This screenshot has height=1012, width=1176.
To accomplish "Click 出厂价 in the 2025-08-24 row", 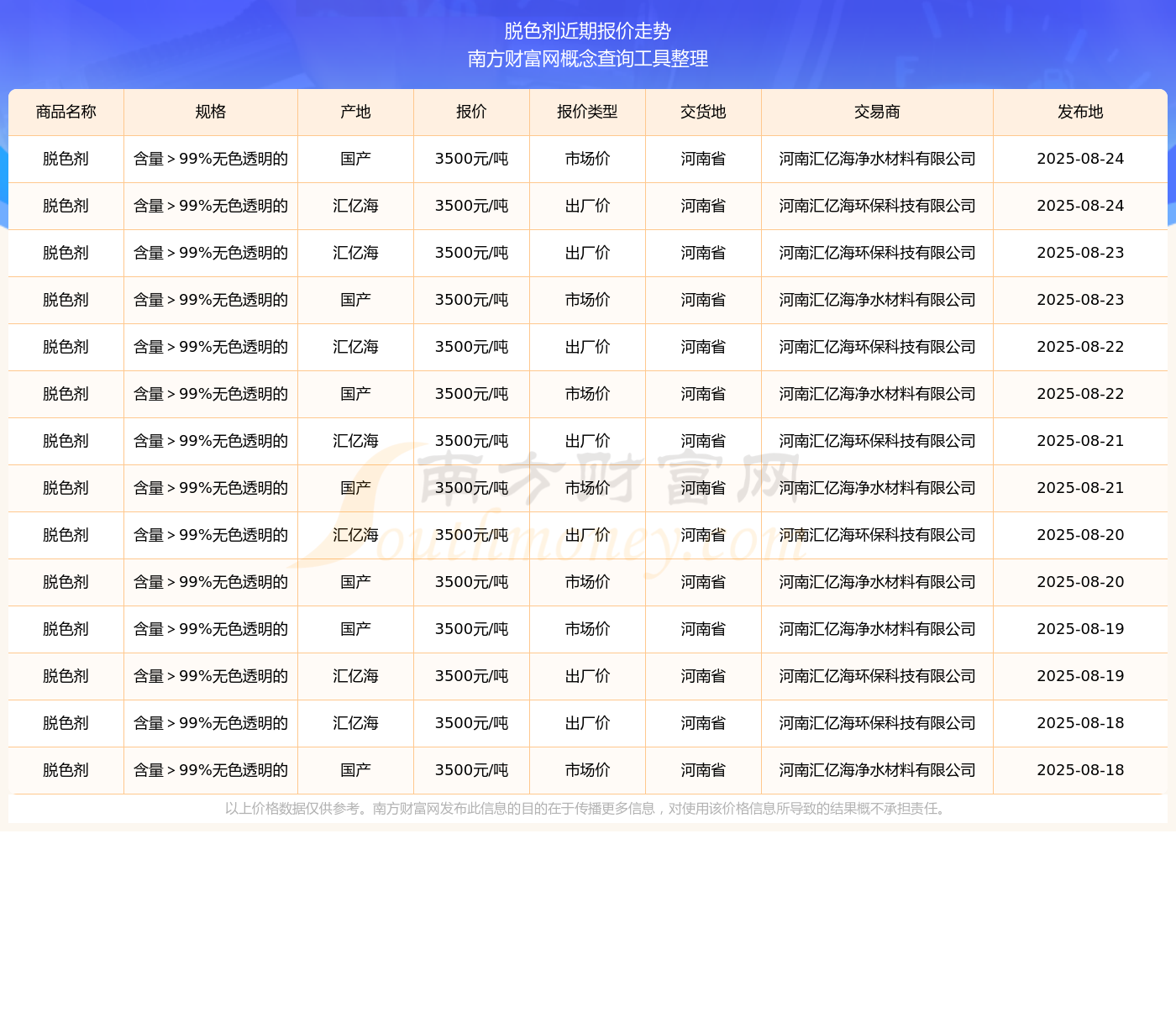I will click(x=587, y=206).
